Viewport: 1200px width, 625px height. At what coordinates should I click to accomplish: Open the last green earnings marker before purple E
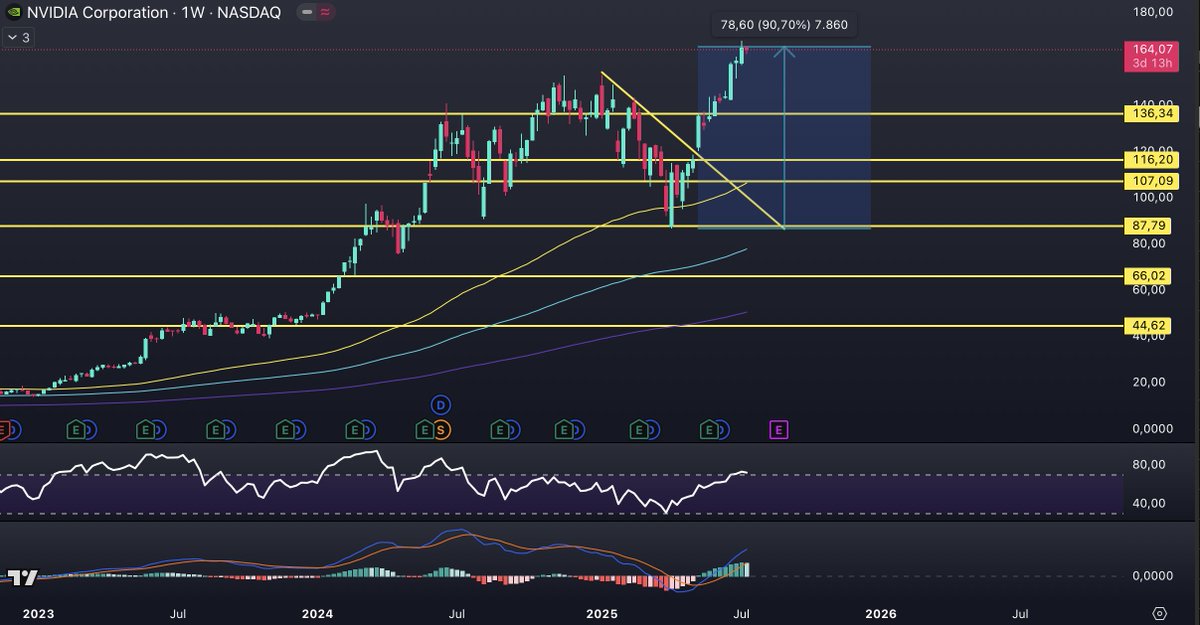[x=709, y=430]
